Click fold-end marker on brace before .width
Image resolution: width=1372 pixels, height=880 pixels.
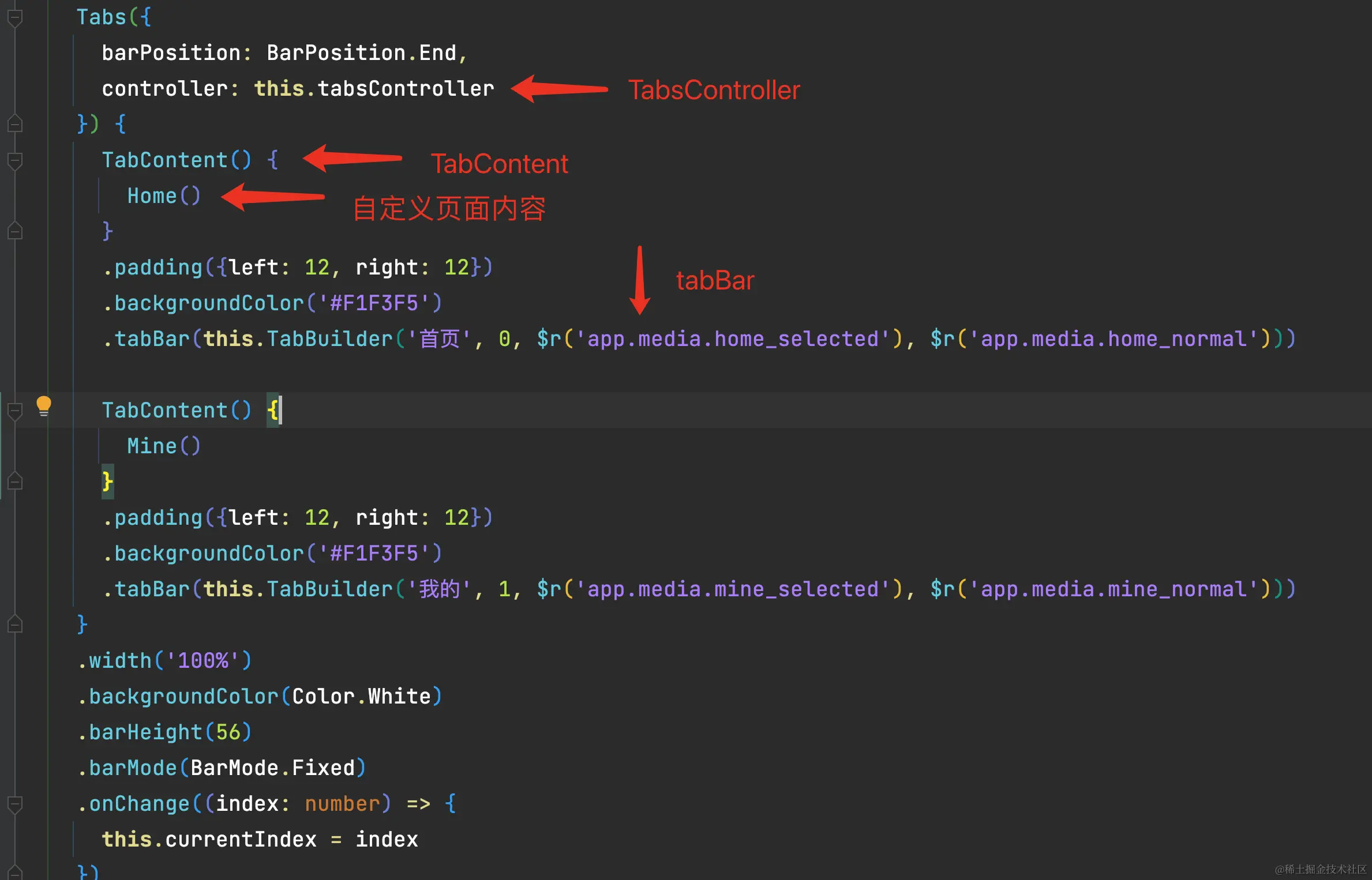pos(15,625)
